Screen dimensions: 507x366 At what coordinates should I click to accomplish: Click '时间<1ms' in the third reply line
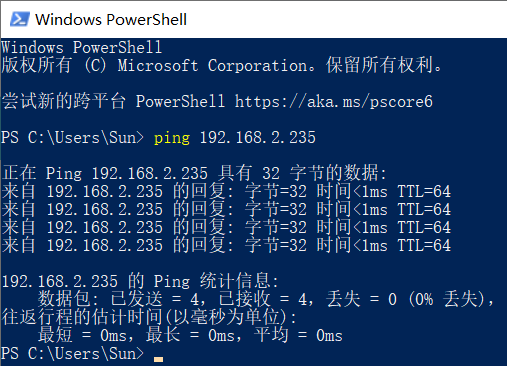point(352,227)
